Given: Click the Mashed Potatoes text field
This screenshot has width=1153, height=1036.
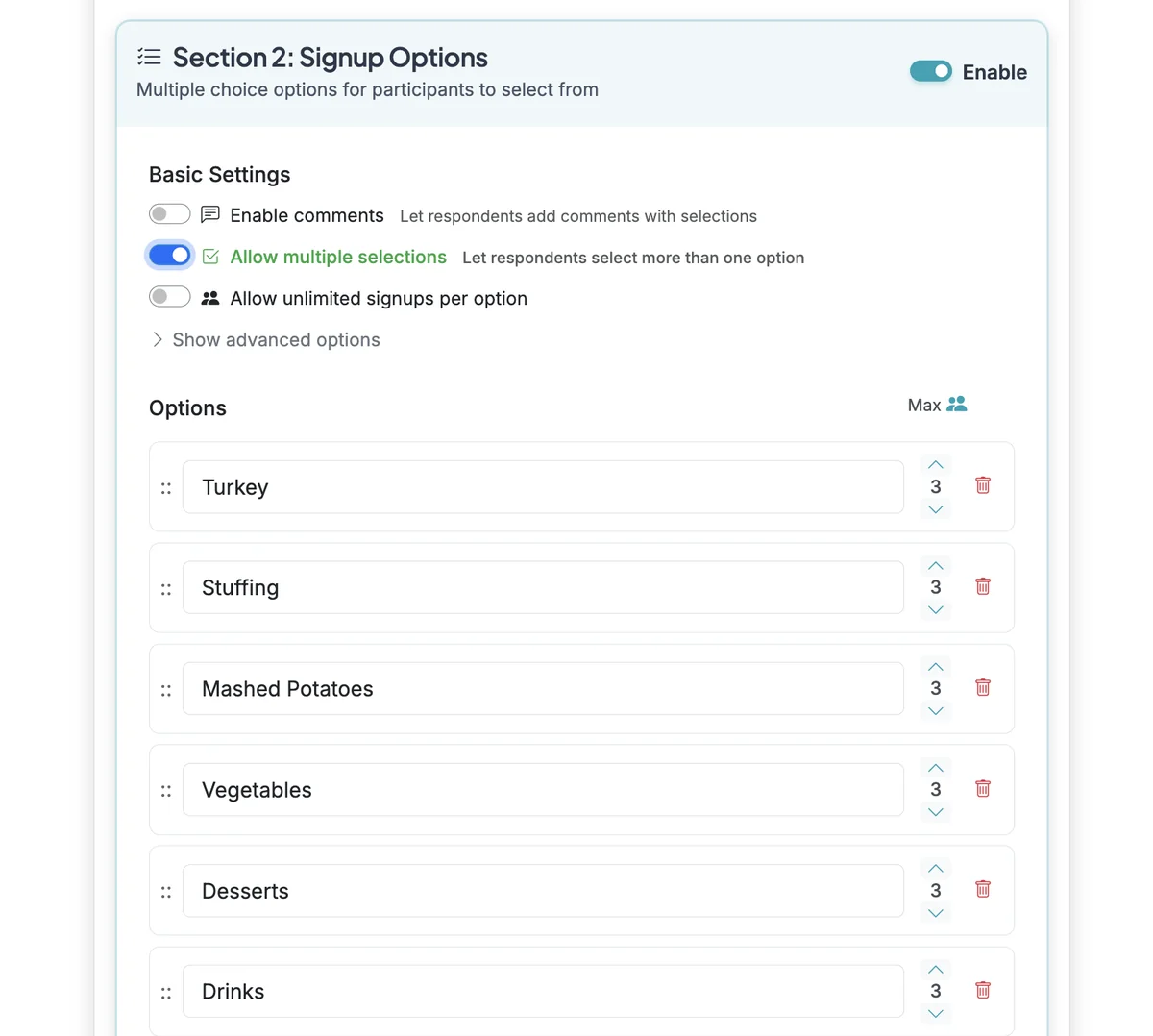Looking at the screenshot, I should coord(543,689).
